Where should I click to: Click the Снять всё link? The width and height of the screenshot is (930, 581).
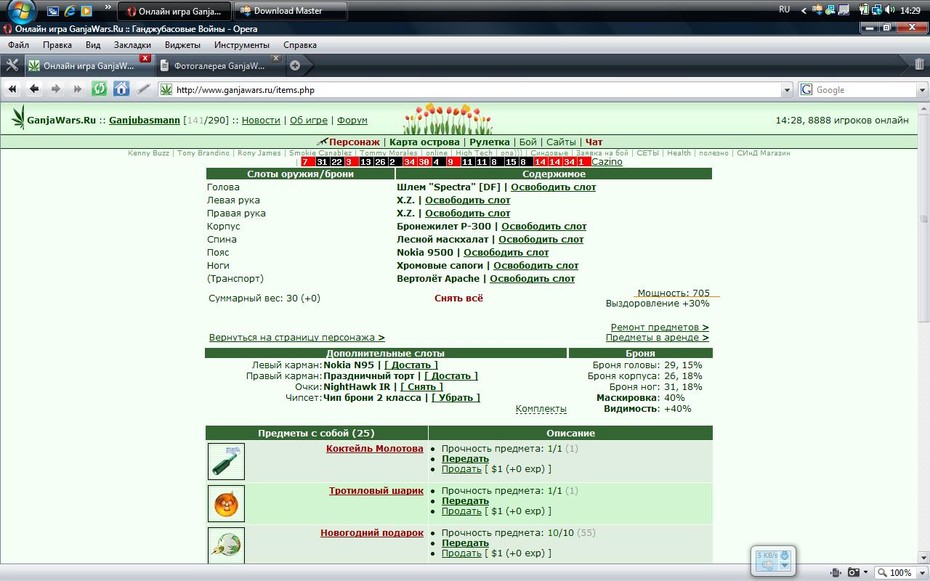(458, 298)
